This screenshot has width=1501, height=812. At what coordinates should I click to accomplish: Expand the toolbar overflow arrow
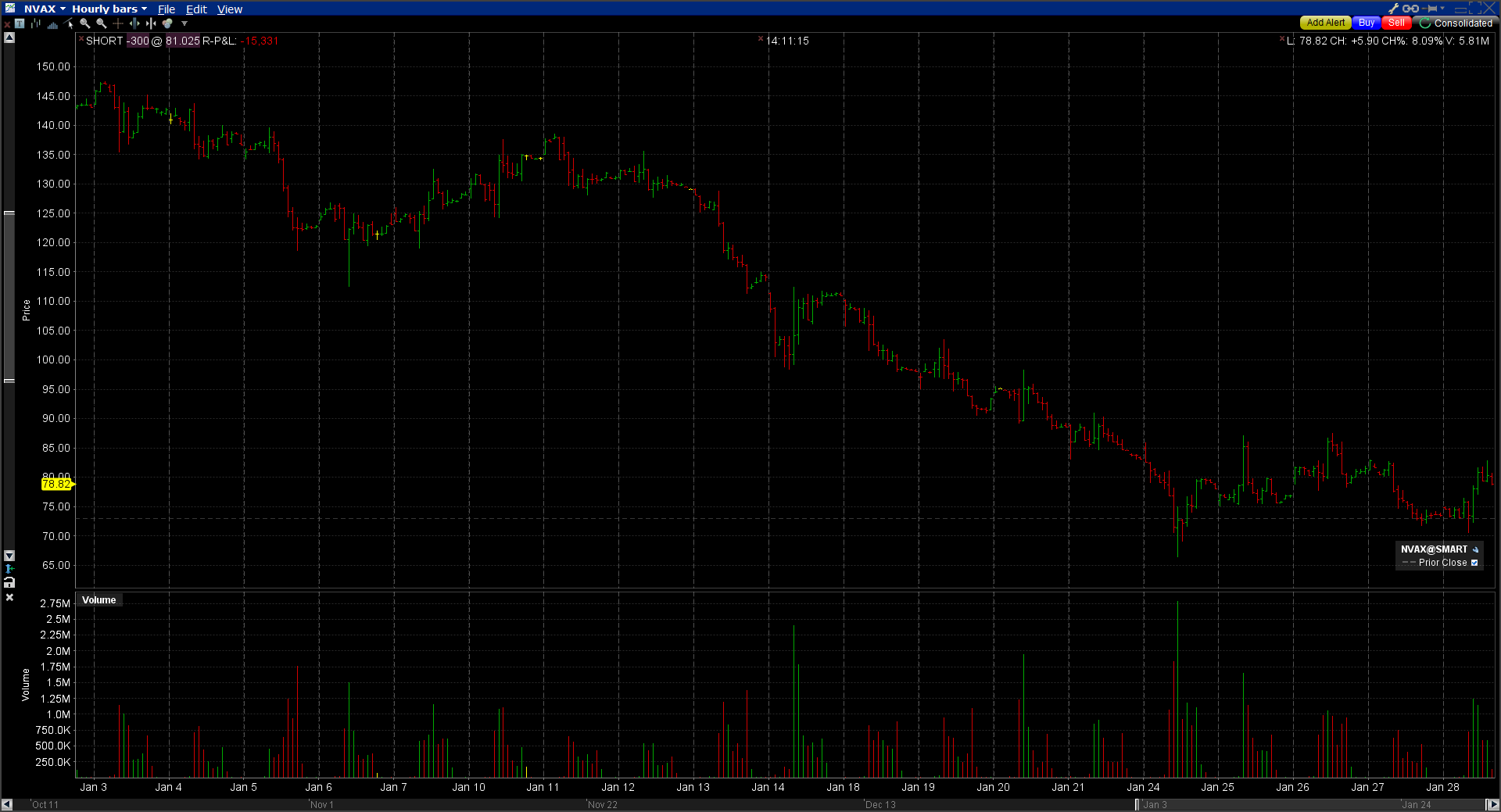click(184, 23)
